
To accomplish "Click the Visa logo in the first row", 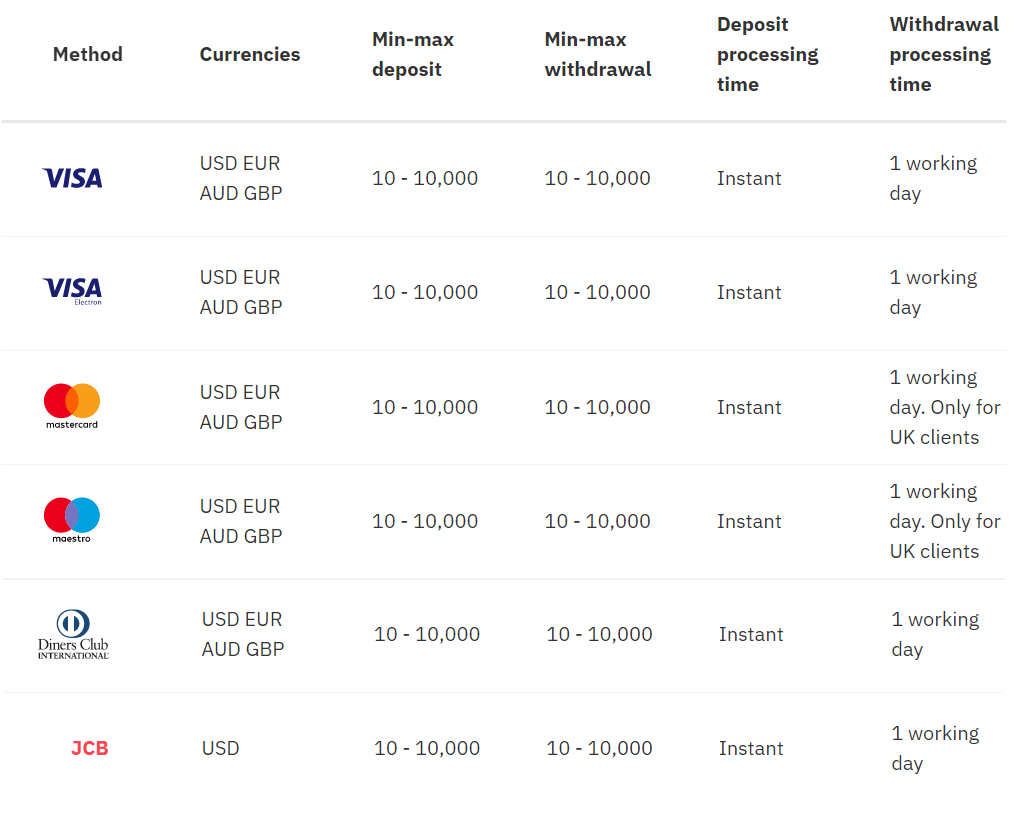I will pos(72,178).
